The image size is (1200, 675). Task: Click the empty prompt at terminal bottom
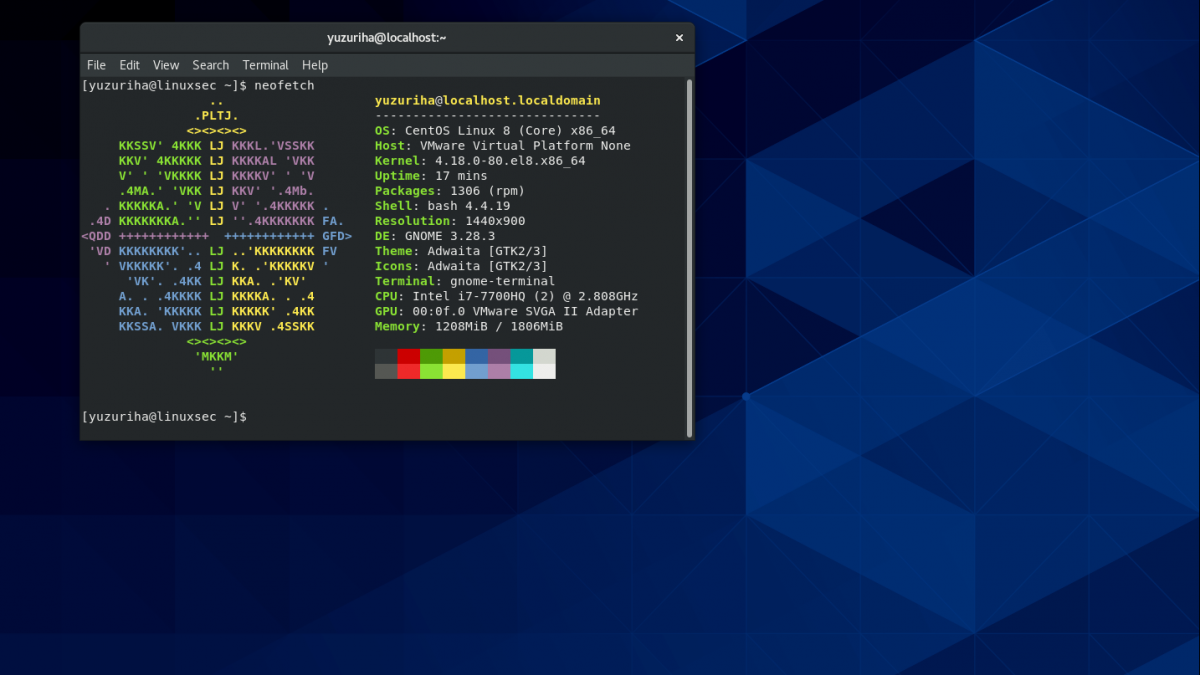[x=164, y=416]
